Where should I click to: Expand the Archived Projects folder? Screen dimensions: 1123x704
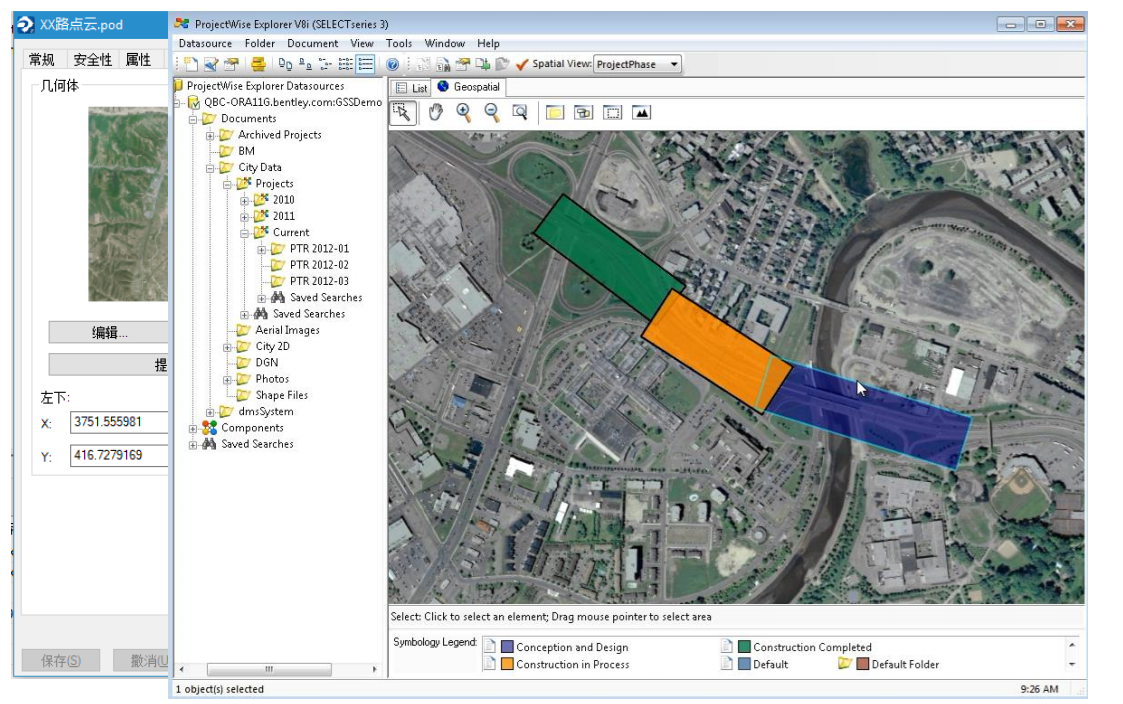pos(210,135)
